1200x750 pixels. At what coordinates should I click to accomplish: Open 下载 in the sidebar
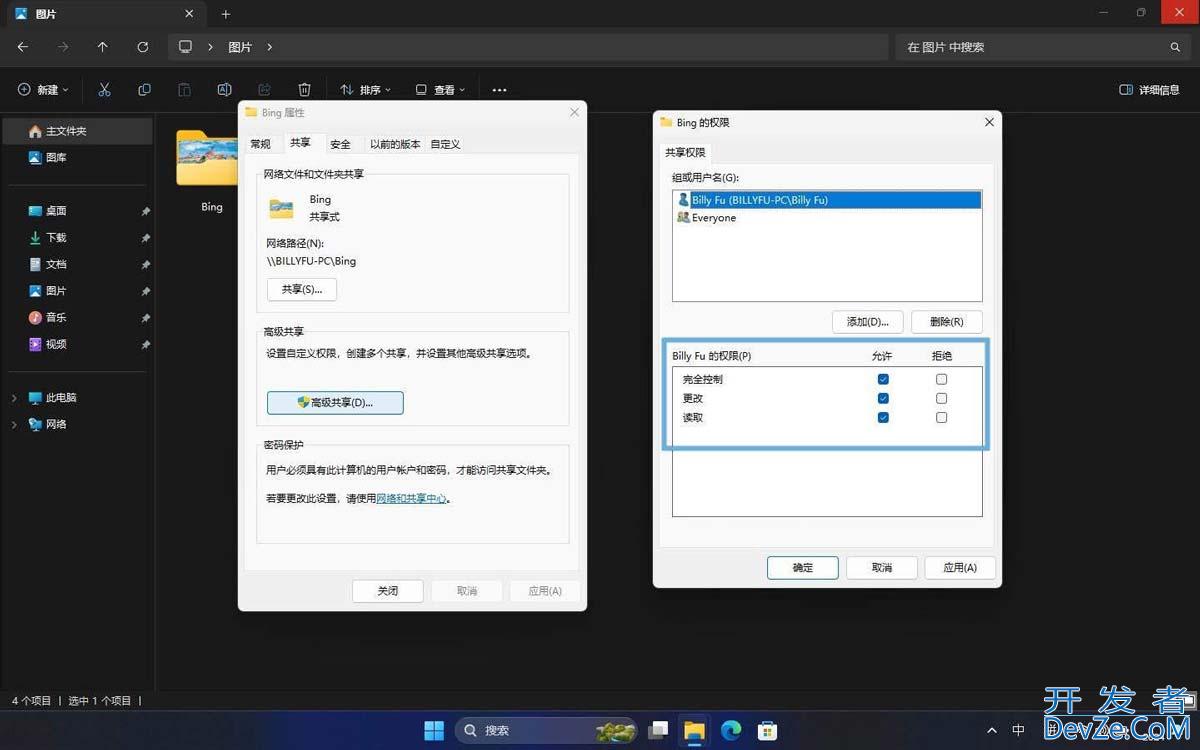[78, 238]
